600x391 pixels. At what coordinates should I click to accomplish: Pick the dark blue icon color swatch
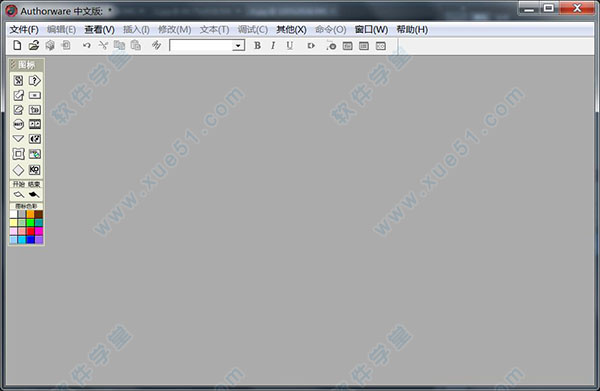tap(30, 240)
